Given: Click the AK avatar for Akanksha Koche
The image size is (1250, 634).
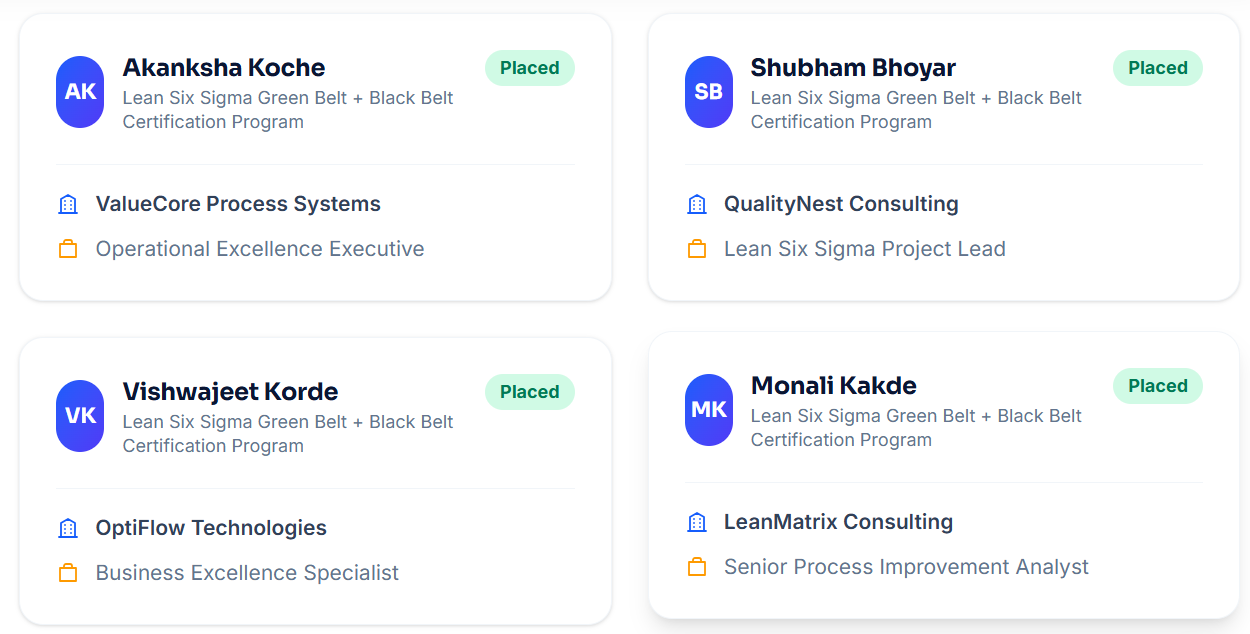Looking at the screenshot, I should (x=80, y=92).
